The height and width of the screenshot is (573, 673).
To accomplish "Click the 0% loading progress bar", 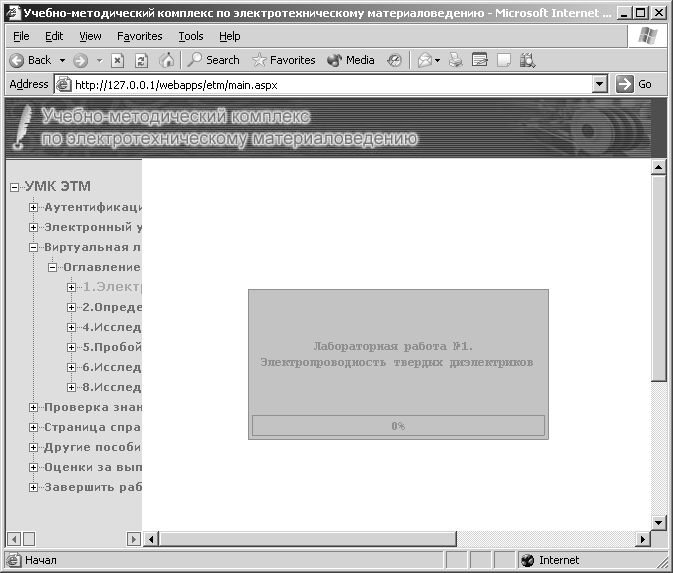I will [398, 426].
